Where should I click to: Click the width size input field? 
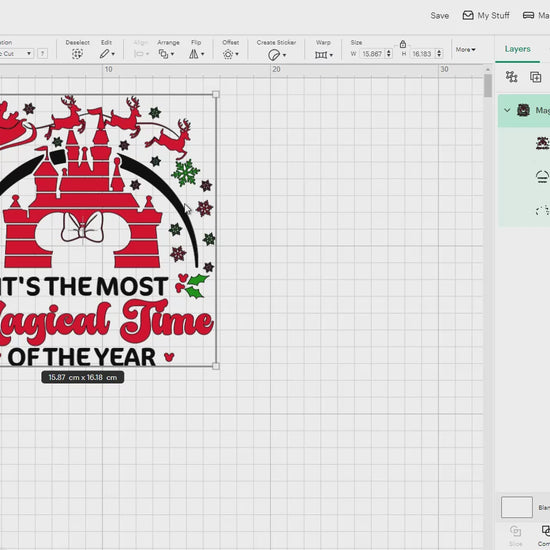tap(371, 54)
